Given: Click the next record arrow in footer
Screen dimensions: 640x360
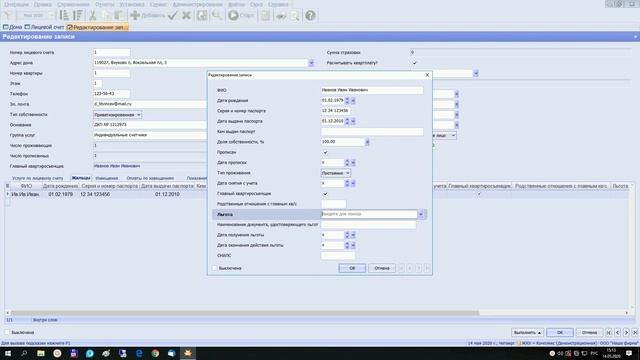Looking at the screenshot, I should pyautogui.click(x=626, y=333).
